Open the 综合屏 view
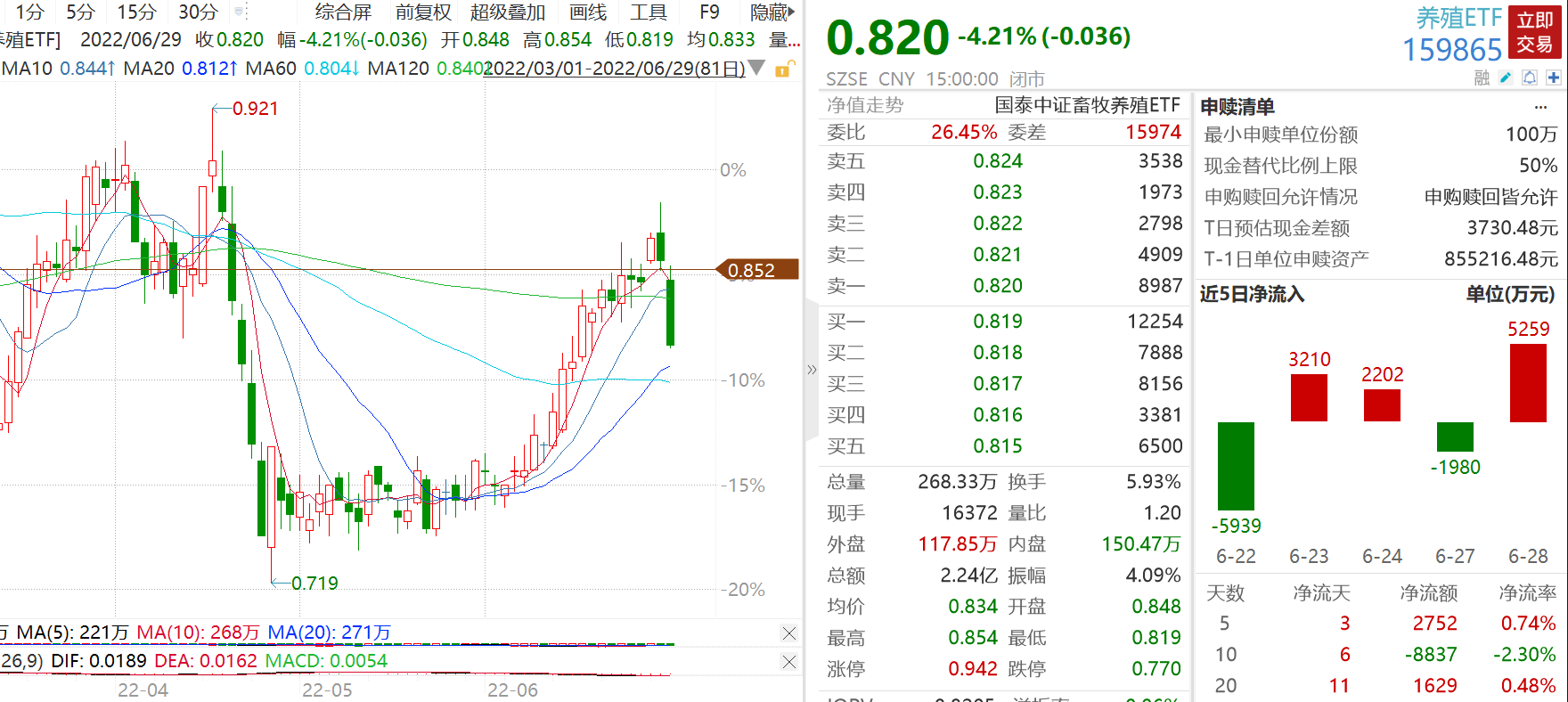 pos(343,12)
